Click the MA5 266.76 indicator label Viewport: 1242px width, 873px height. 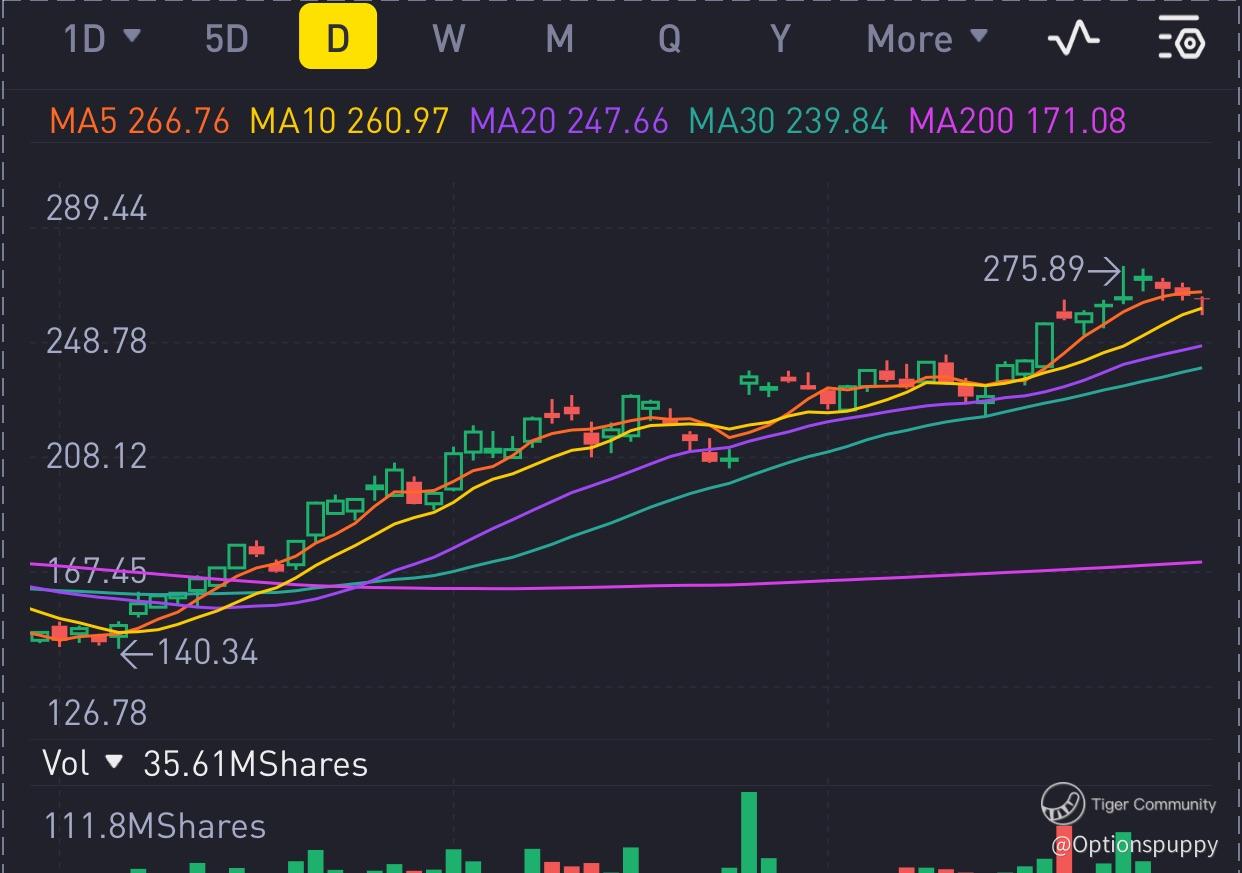coord(139,121)
